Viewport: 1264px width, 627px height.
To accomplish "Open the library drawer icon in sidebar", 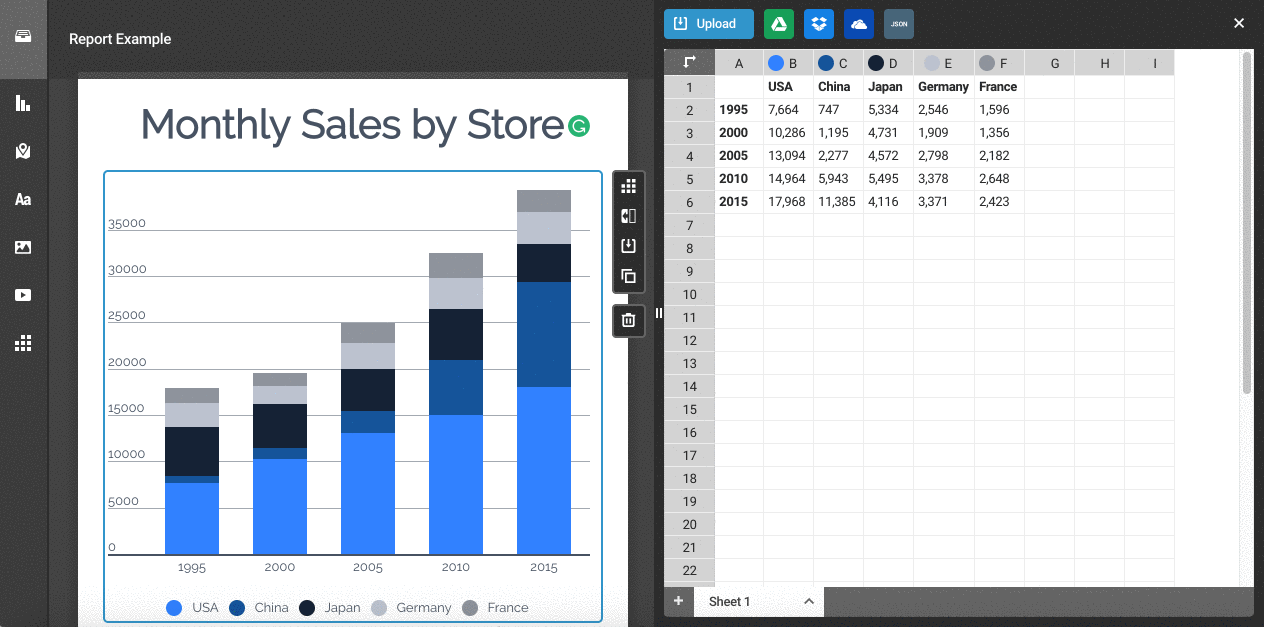I will point(23,37).
